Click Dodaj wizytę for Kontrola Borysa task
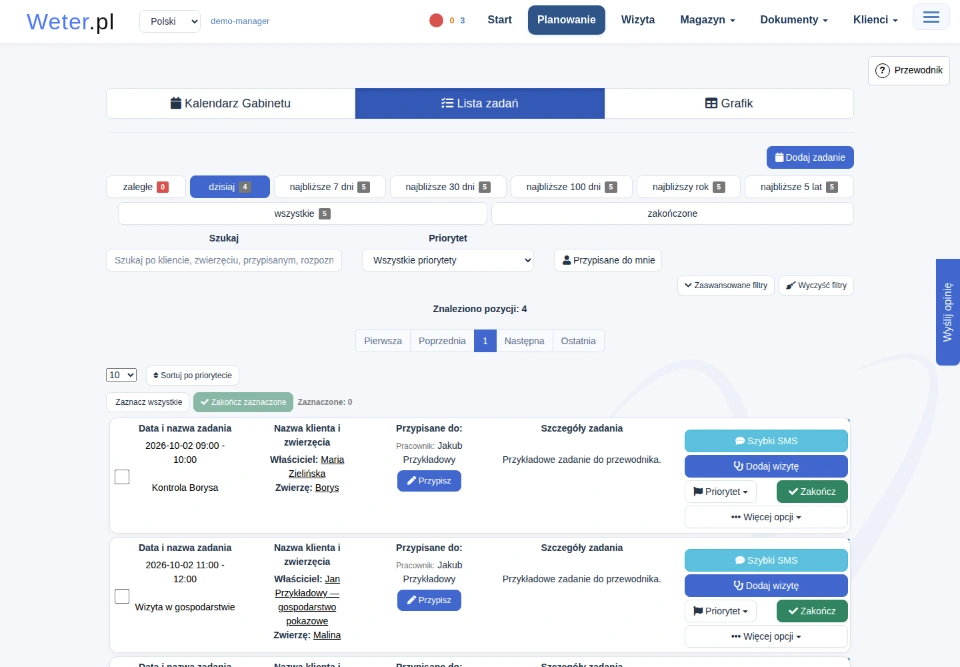This screenshot has width=960, height=667. pos(766,466)
